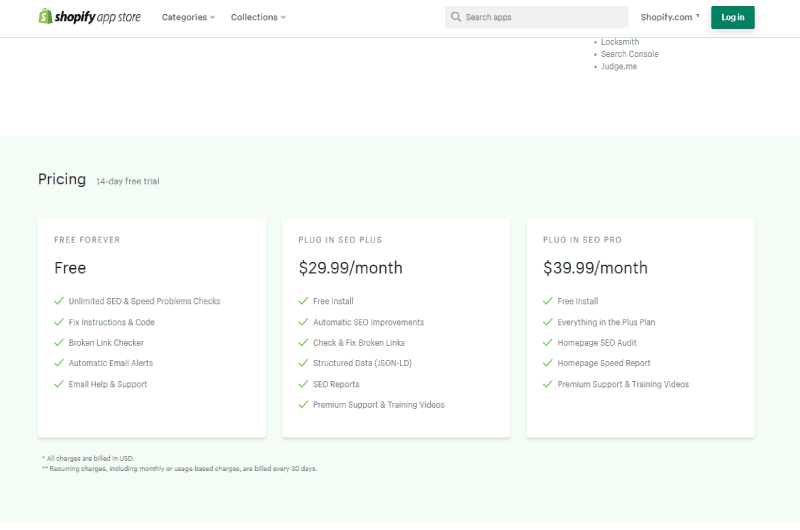800x530 pixels.
Task: Click the search magnifier icon
Action: pyautogui.click(x=456, y=17)
